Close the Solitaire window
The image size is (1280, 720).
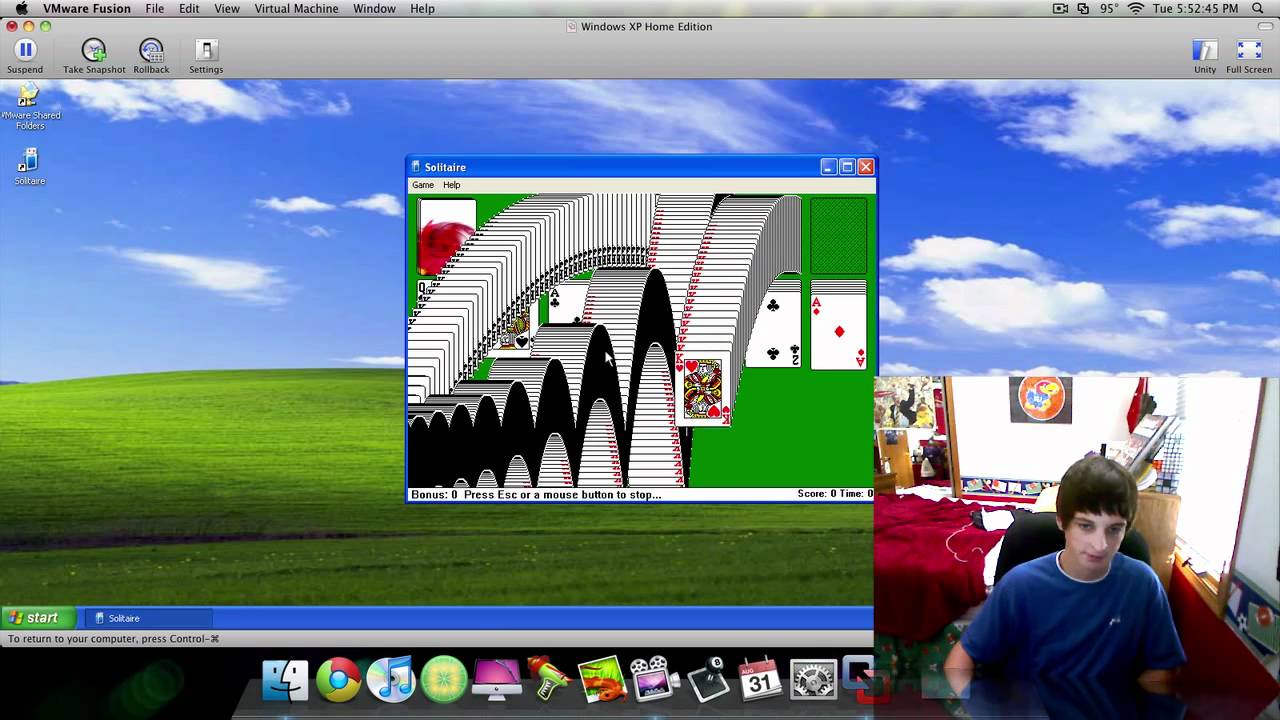[x=866, y=167]
